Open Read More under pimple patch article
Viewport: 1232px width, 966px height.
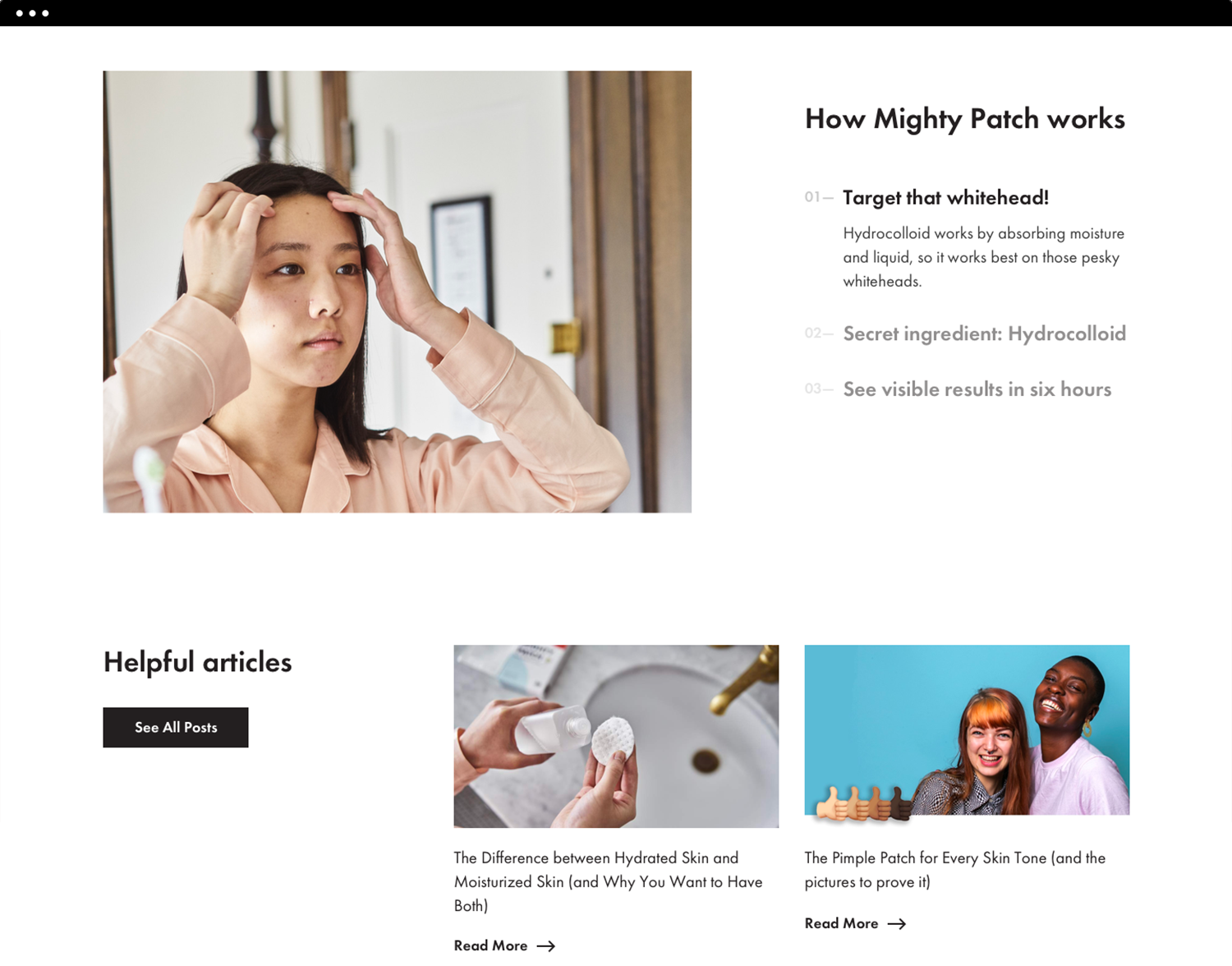[841, 924]
